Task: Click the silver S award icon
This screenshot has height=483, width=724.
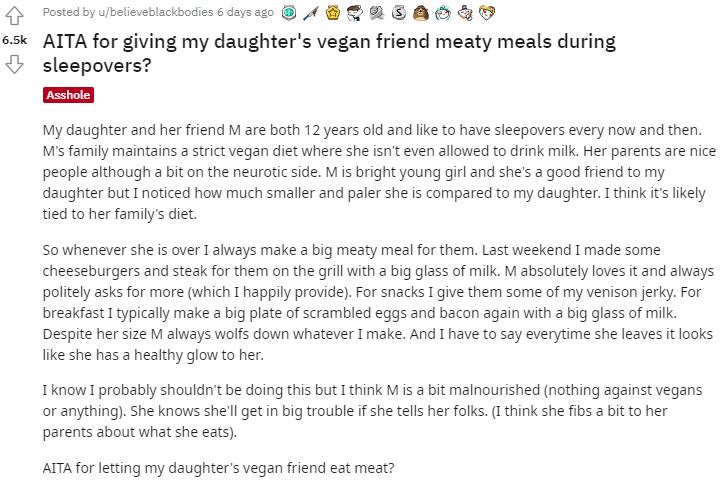Action: point(398,13)
